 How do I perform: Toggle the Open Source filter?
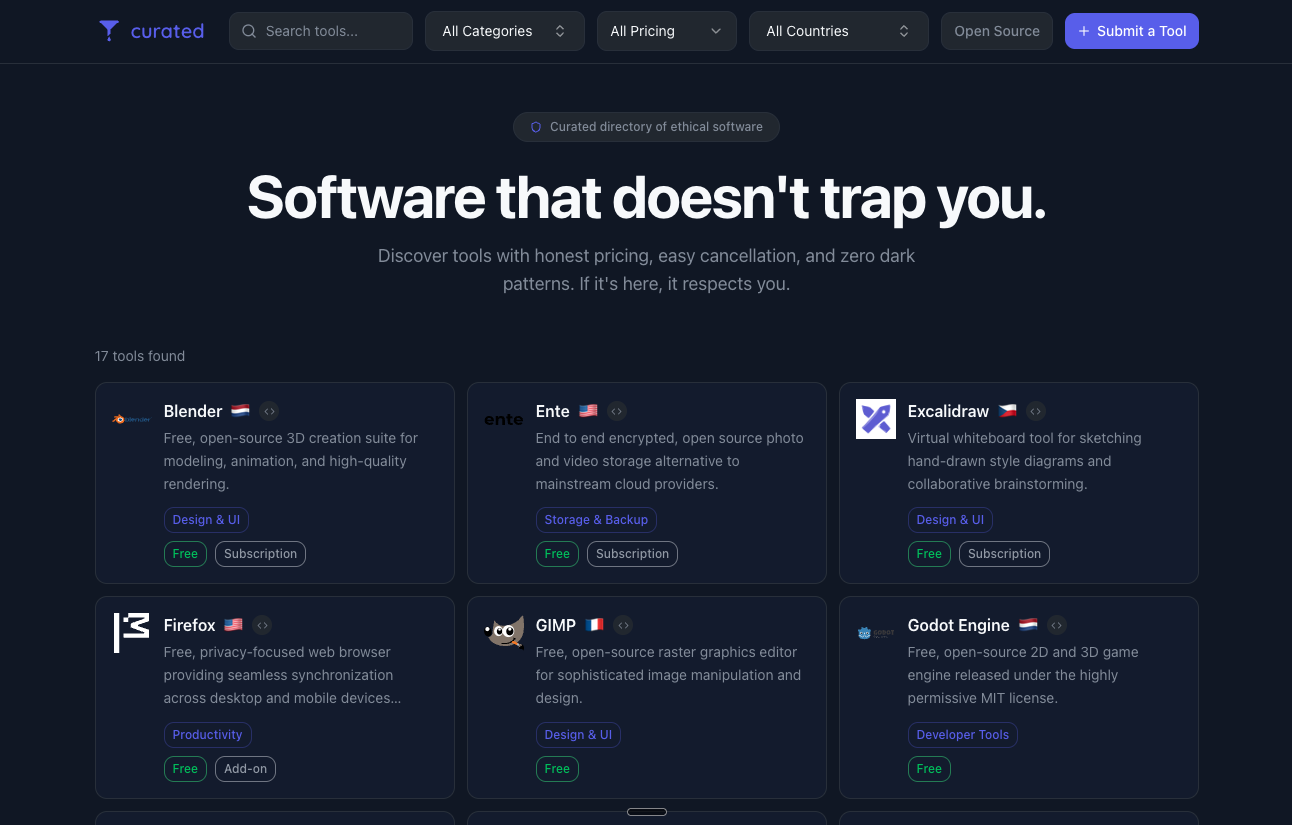click(996, 31)
